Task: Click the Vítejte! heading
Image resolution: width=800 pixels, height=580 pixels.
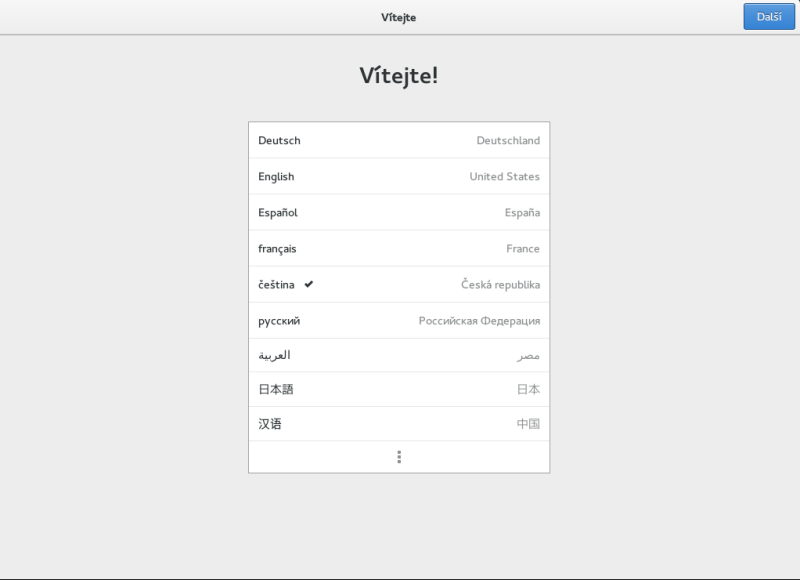Action: click(399, 76)
